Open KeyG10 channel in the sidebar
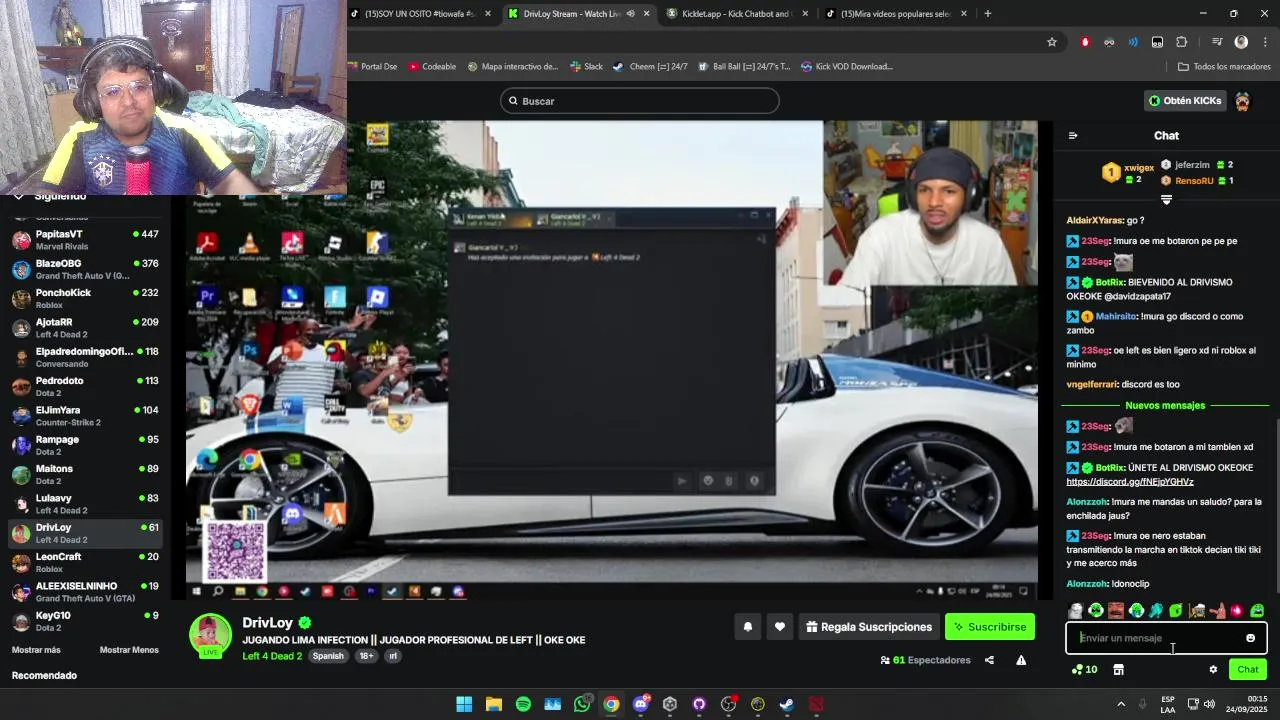This screenshot has width=1280, height=720. (x=85, y=621)
